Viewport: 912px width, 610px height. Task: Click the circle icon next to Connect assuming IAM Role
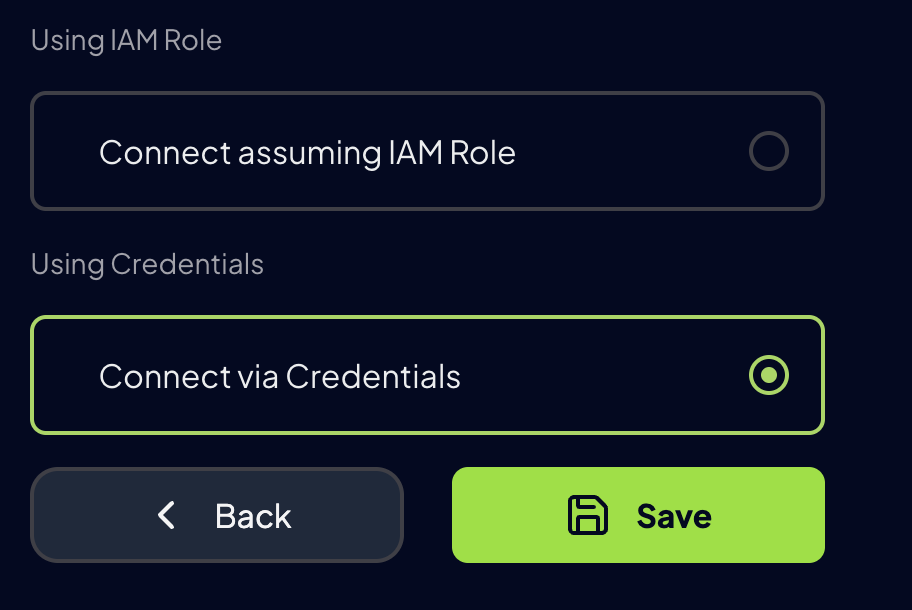768,151
